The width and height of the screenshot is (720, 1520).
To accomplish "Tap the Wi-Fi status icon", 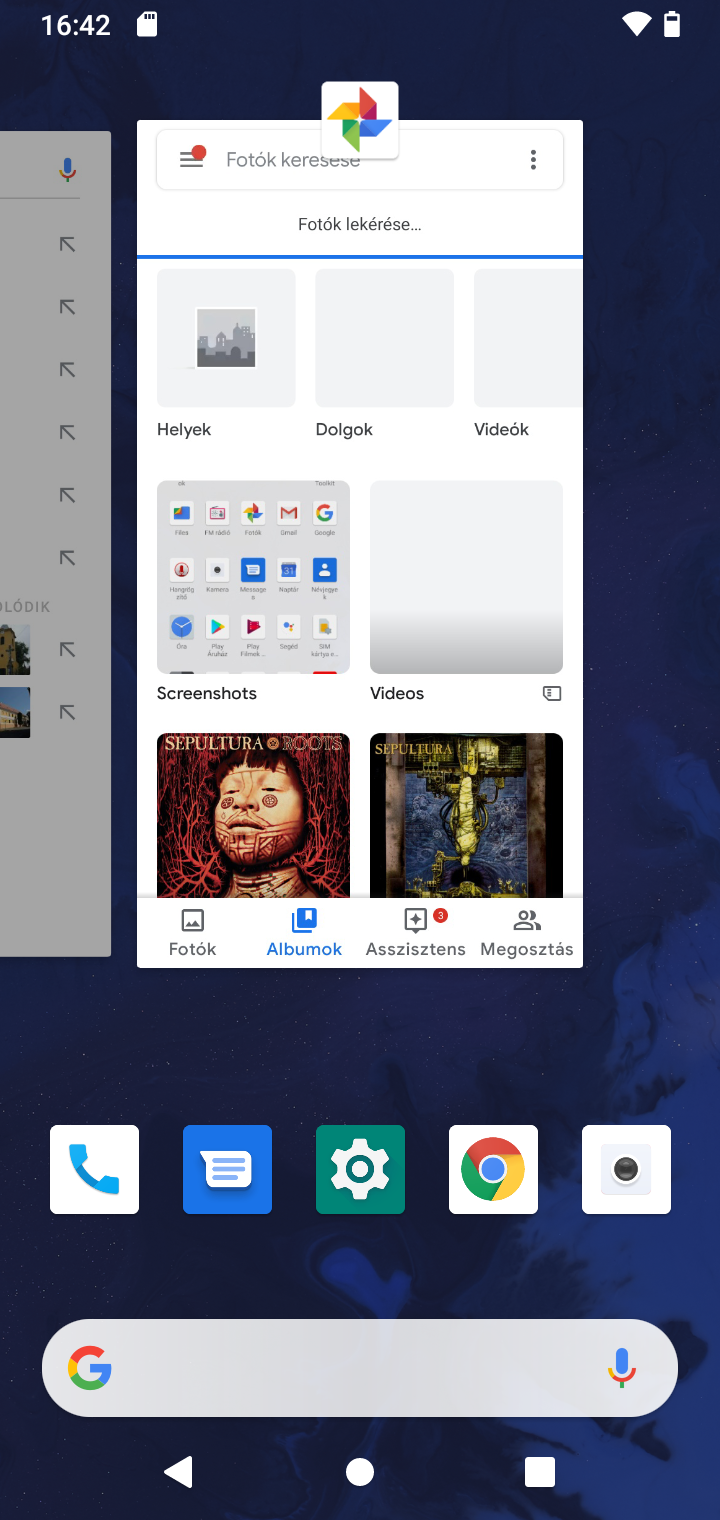I will [x=636, y=24].
